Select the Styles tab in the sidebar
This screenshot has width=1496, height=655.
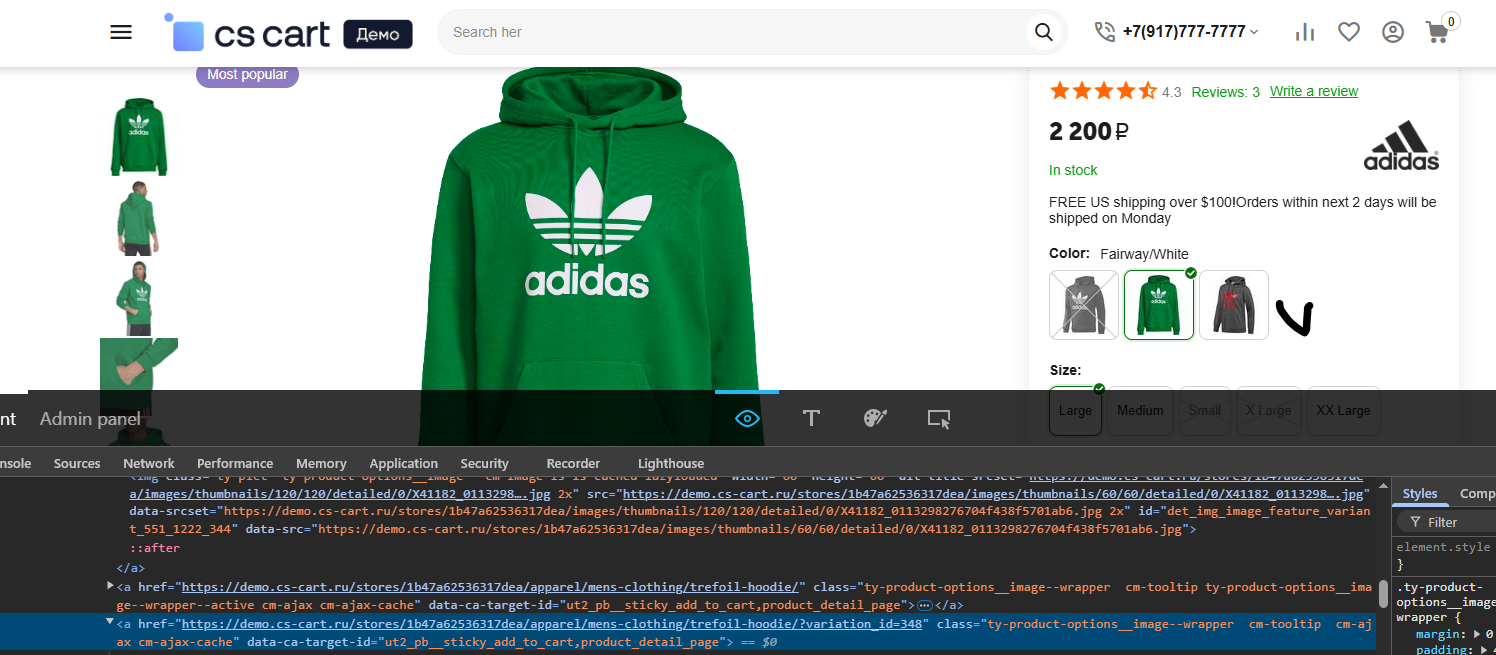tap(1419, 493)
